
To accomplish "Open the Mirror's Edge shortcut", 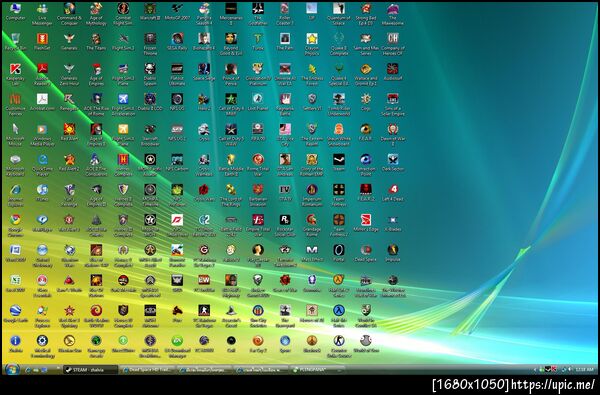I will [x=366, y=224].
